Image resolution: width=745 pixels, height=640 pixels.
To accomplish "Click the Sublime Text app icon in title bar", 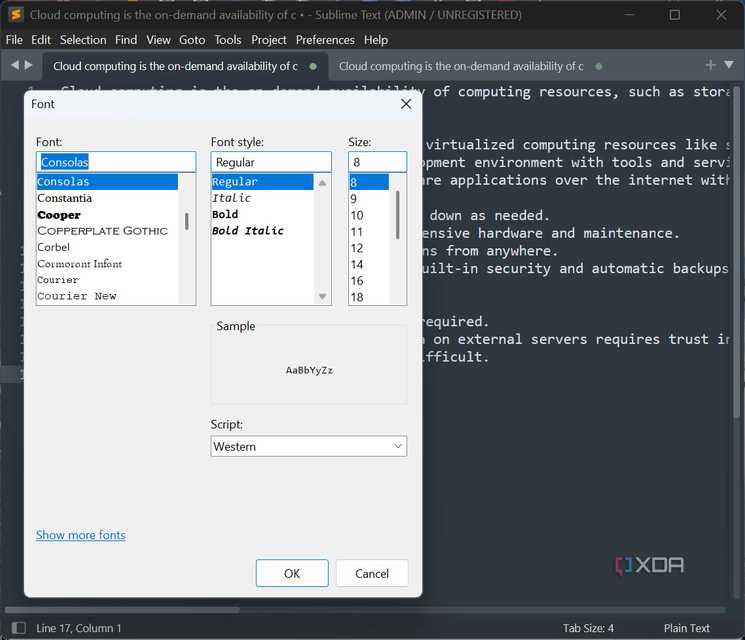I will click(x=16, y=15).
